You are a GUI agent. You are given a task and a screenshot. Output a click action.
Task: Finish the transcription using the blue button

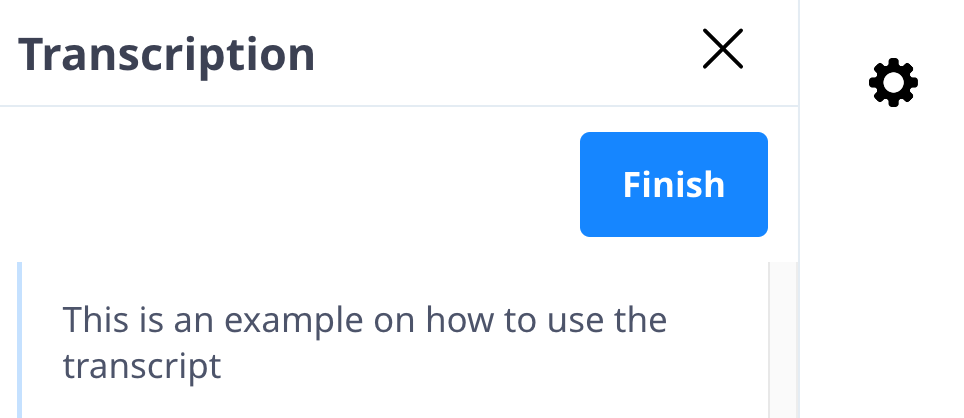click(x=673, y=185)
